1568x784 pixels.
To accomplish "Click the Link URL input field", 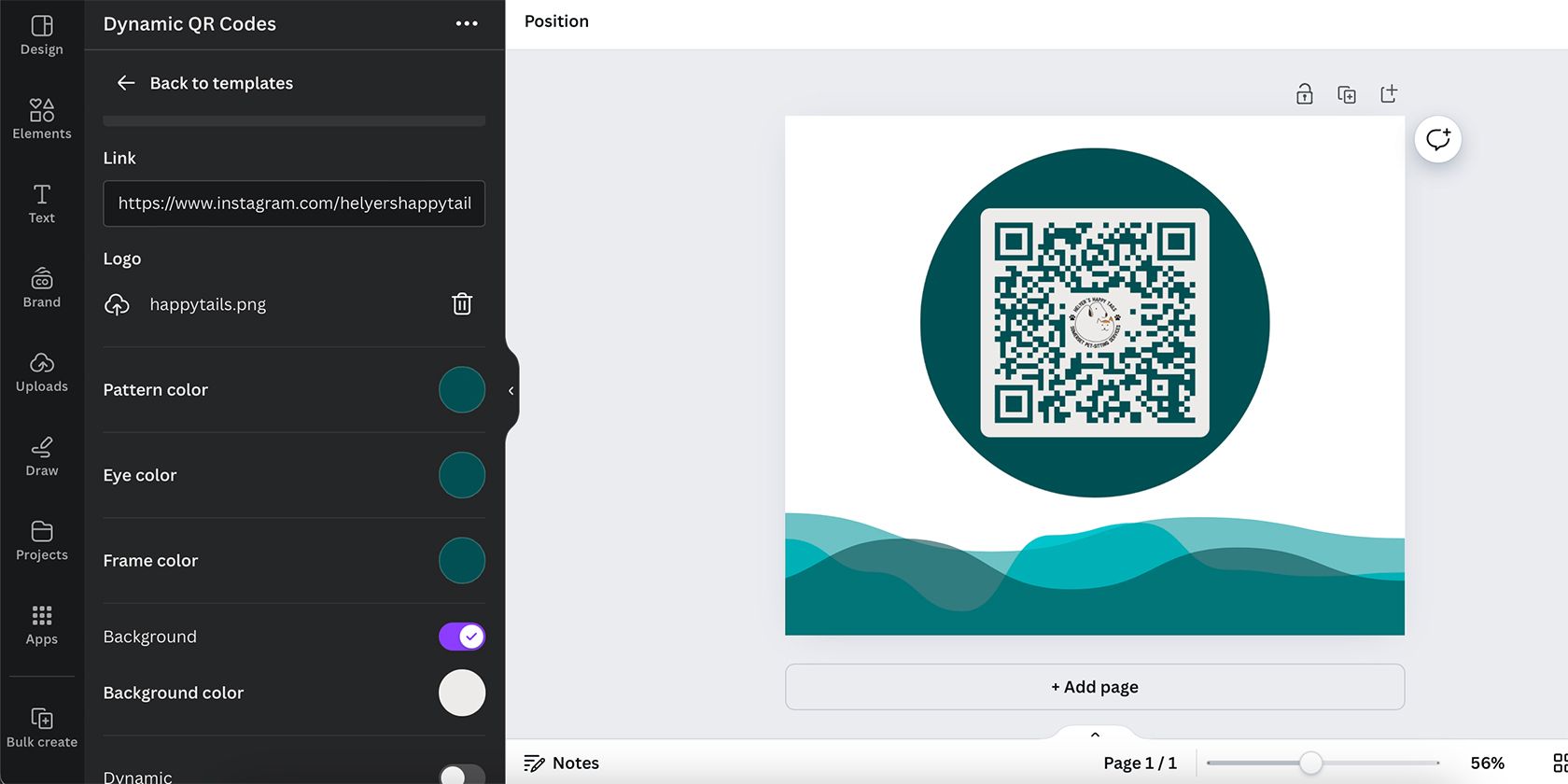I will [x=294, y=203].
